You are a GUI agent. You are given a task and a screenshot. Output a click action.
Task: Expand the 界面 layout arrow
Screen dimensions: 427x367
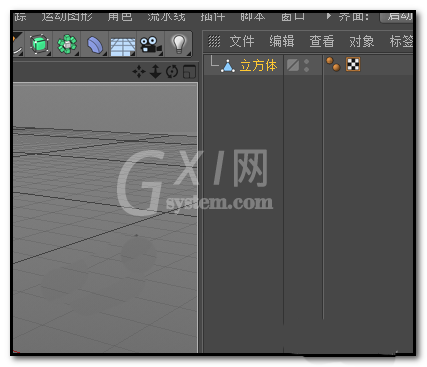point(329,16)
